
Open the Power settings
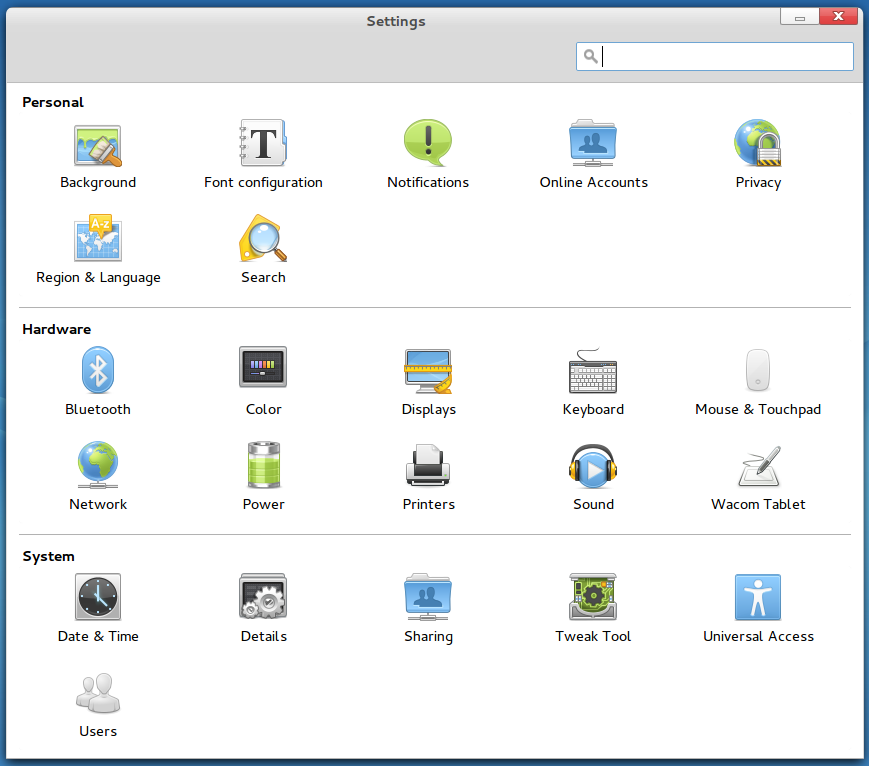(263, 474)
